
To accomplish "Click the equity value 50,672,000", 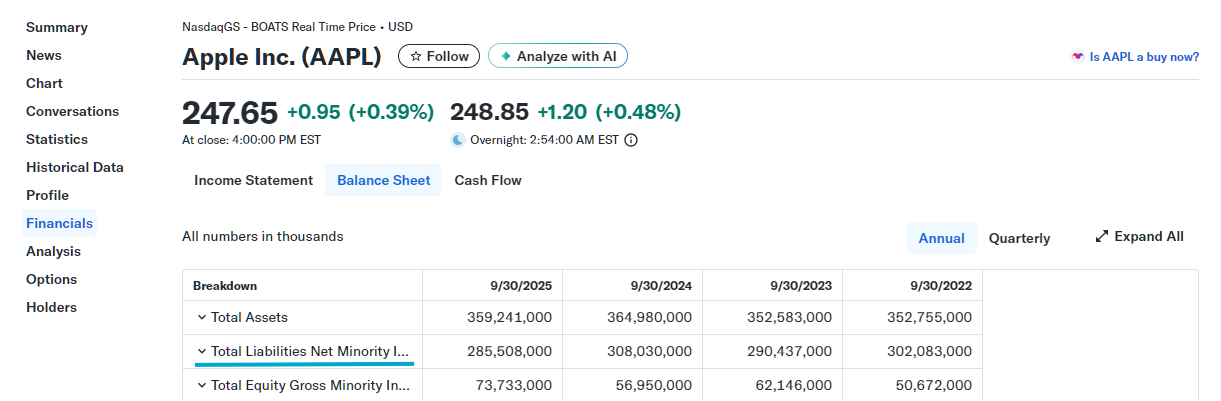I will click(933, 385).
